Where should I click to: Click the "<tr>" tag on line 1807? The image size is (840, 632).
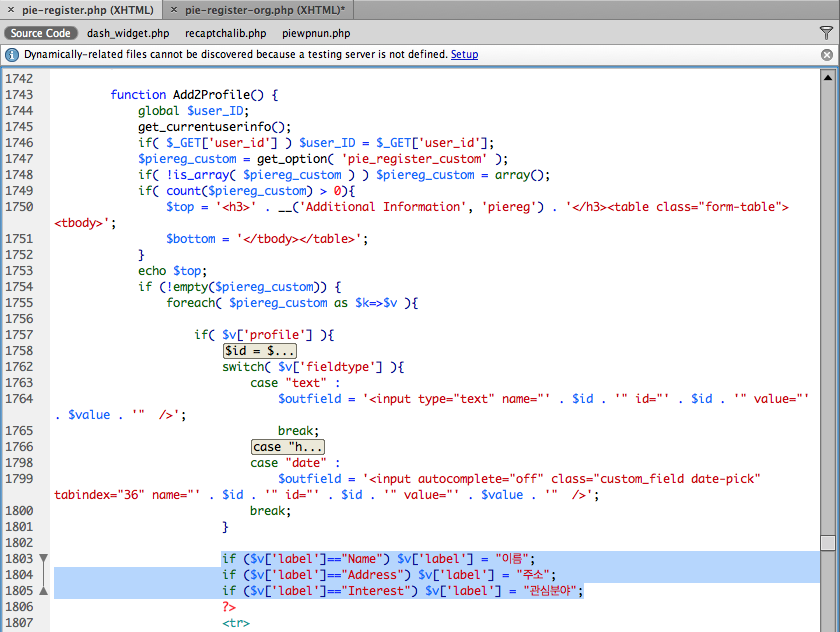click(236, 623)
